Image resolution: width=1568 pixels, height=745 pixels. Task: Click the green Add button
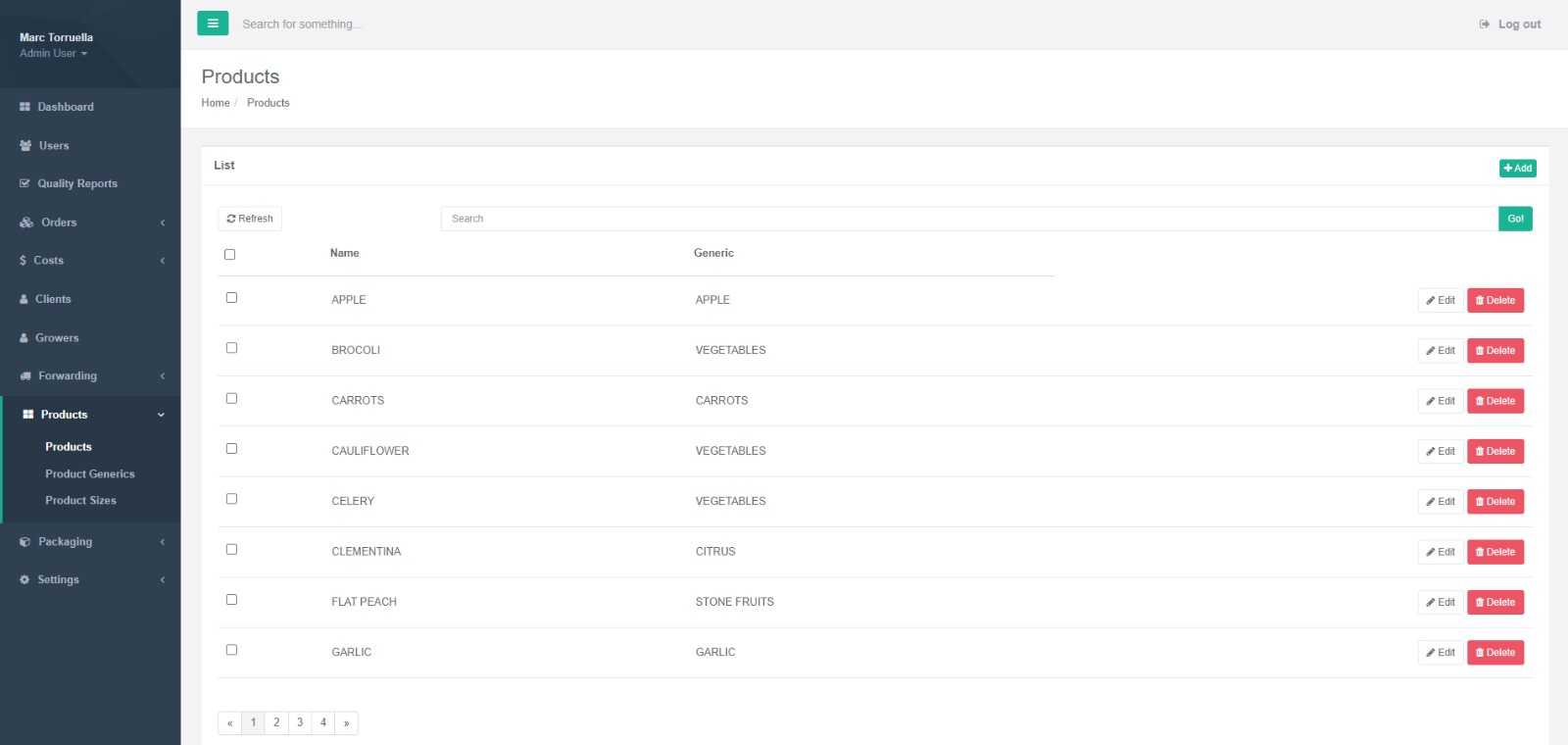click(1518, 169)
